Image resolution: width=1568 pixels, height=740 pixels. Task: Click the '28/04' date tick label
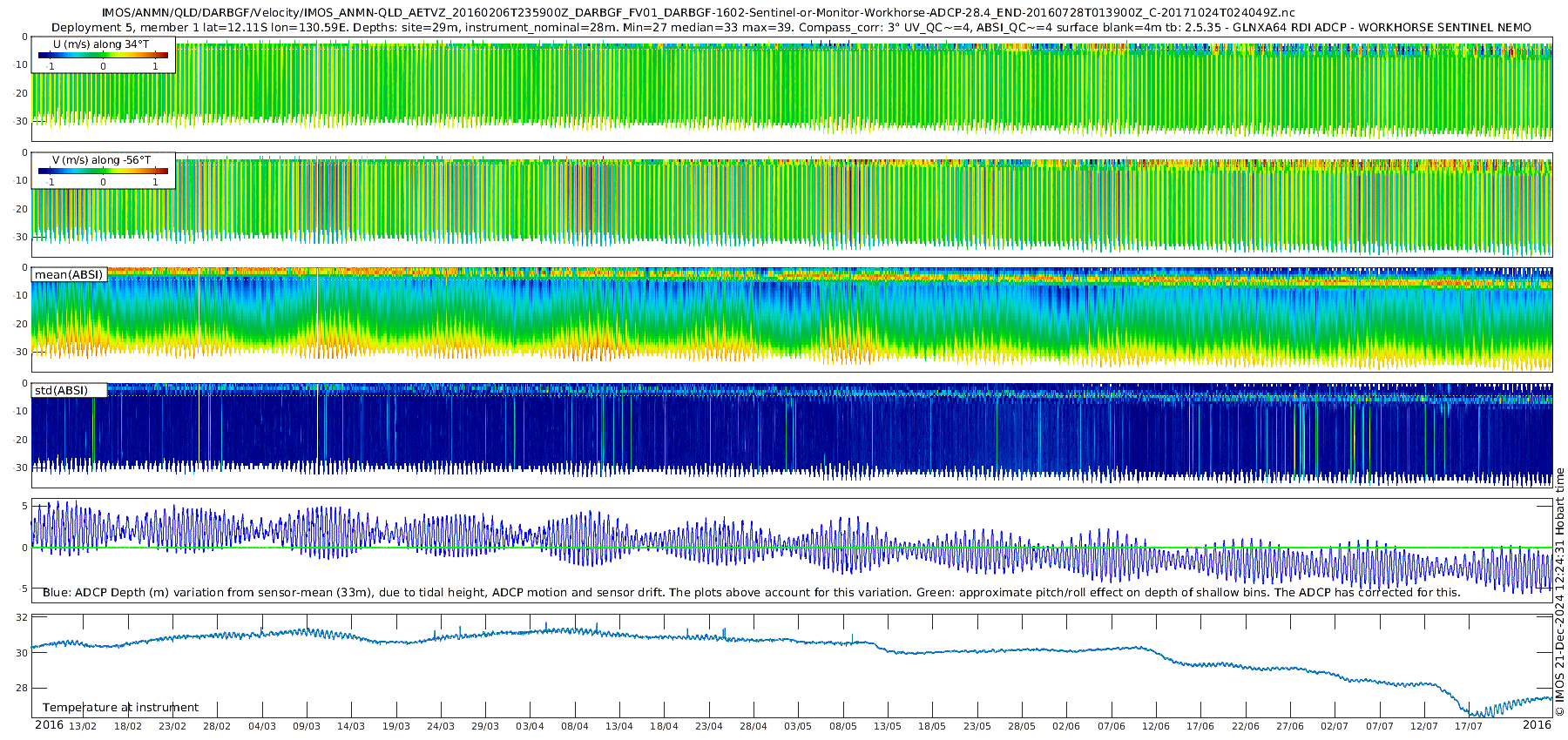tap(754, 726)
